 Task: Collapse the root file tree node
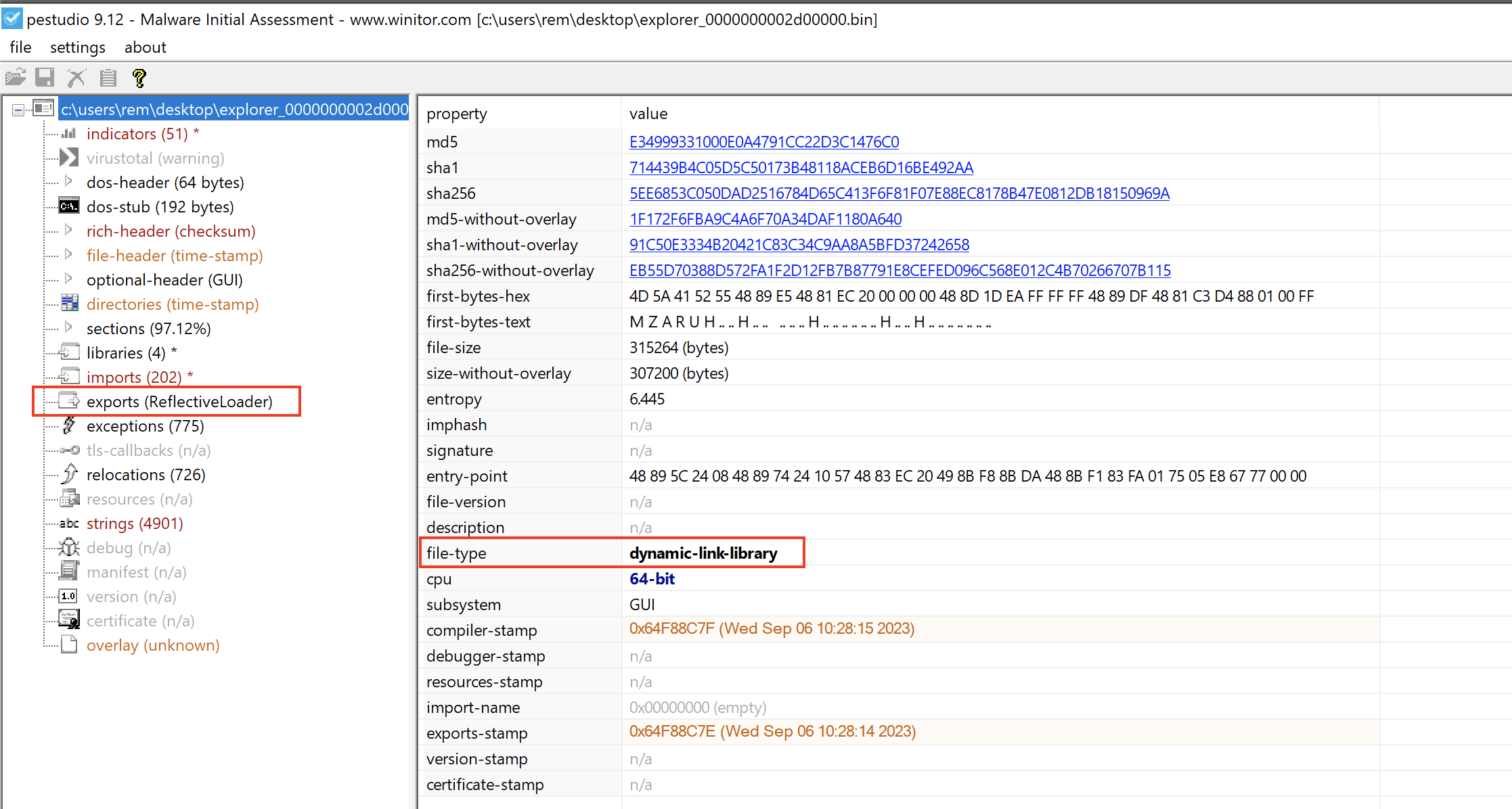pyautogui.click(x=18, y=110)
